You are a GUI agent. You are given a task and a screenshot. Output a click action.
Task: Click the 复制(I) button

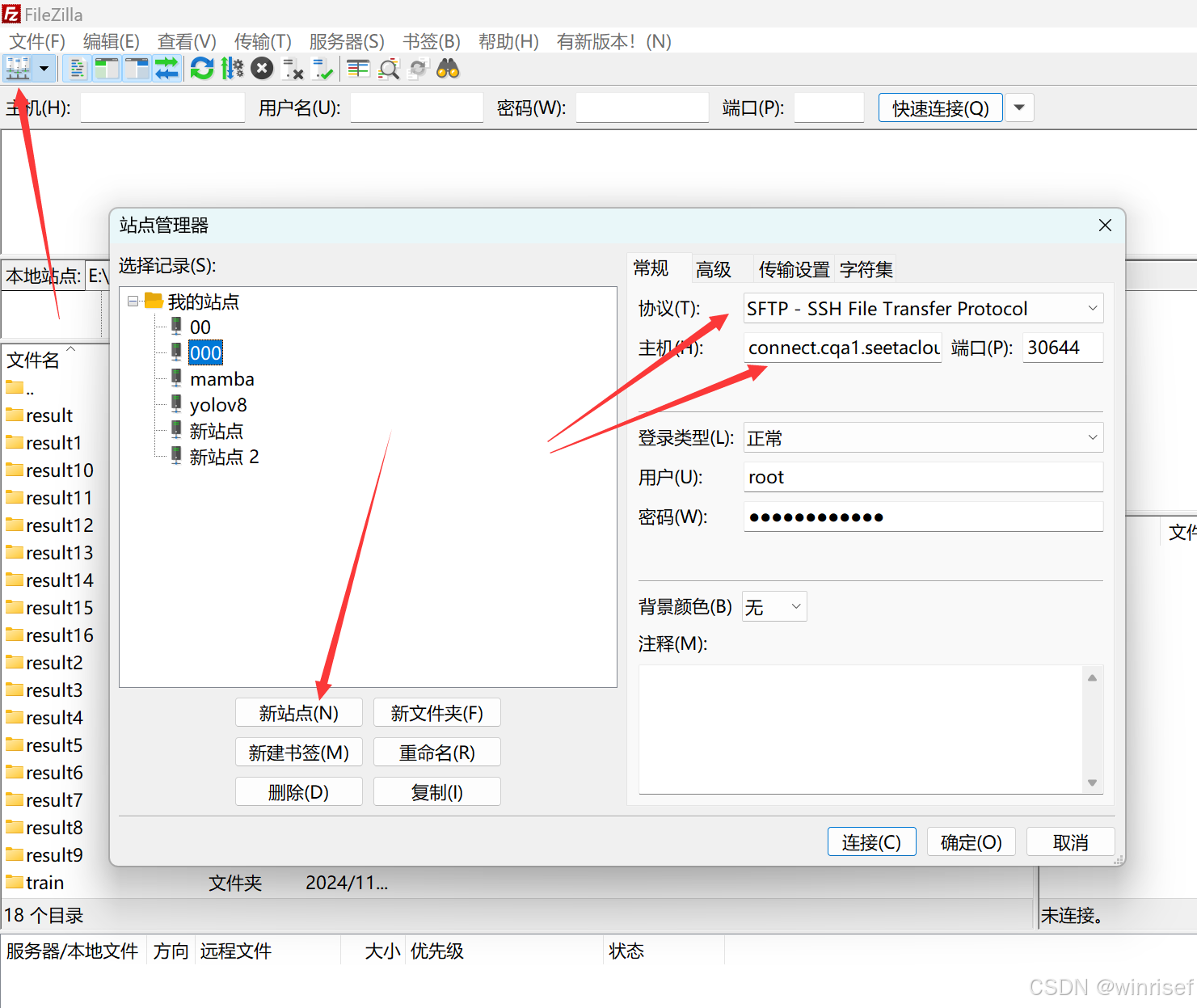(437, 792)
